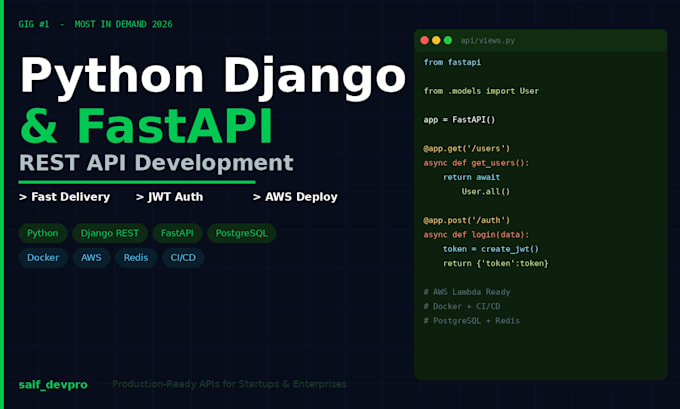Click the red close dot in code window
Screen dimensions: 680x409
click(x=425, y=40)
